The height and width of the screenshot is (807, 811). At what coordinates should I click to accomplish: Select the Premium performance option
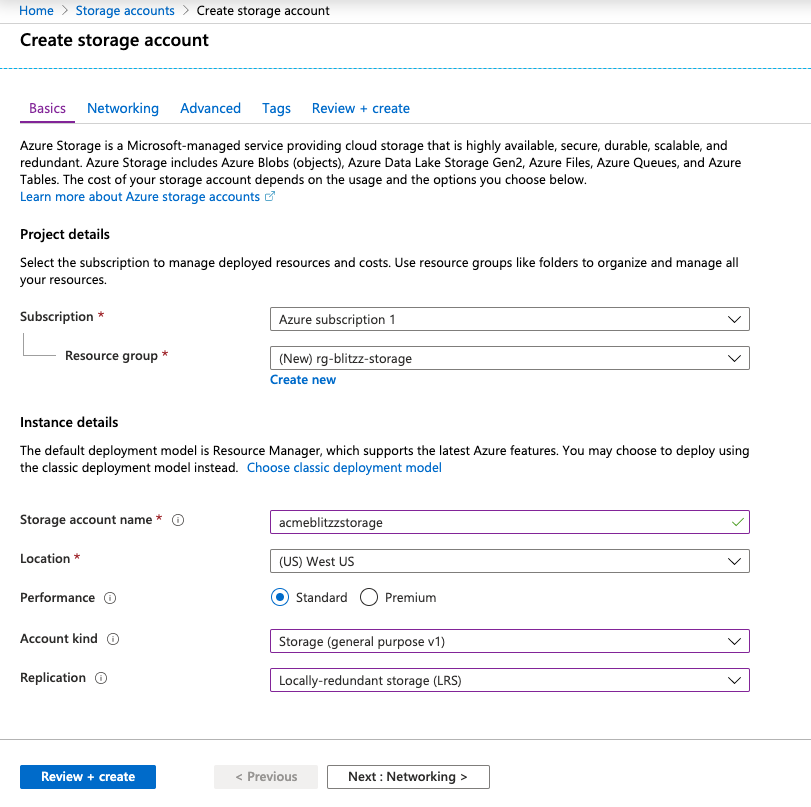tap(369, 597)
